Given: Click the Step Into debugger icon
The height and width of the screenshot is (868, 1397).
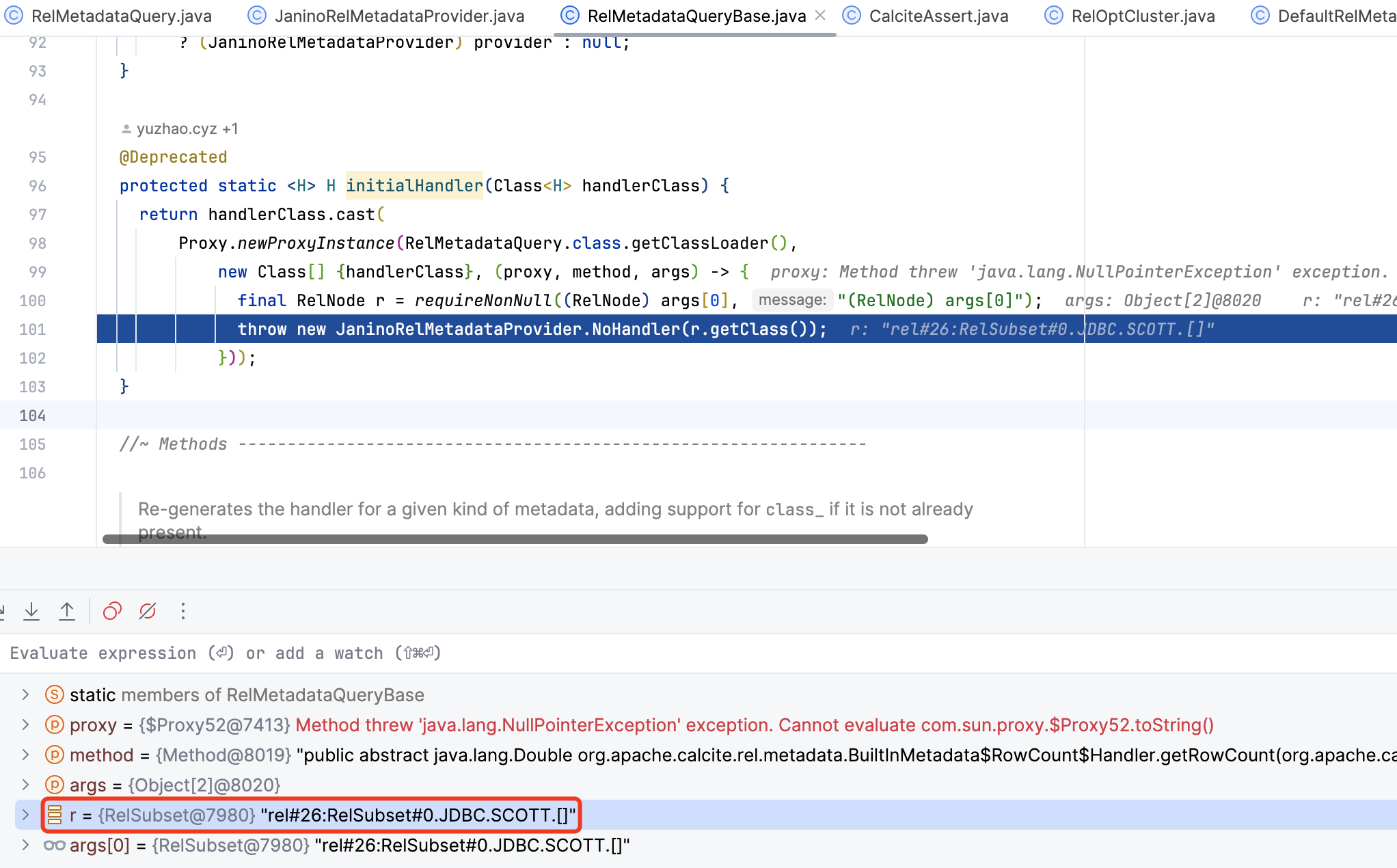Looking at the screenshot, I should point(31,611).
